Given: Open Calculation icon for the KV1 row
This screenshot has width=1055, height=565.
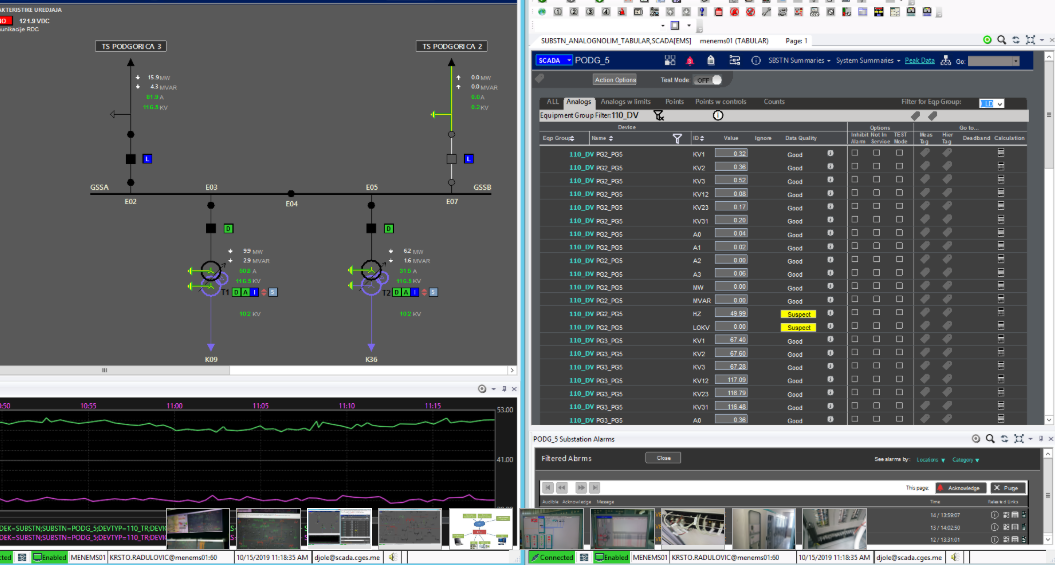Looking at the screenshot, I should coord(1001,154).
